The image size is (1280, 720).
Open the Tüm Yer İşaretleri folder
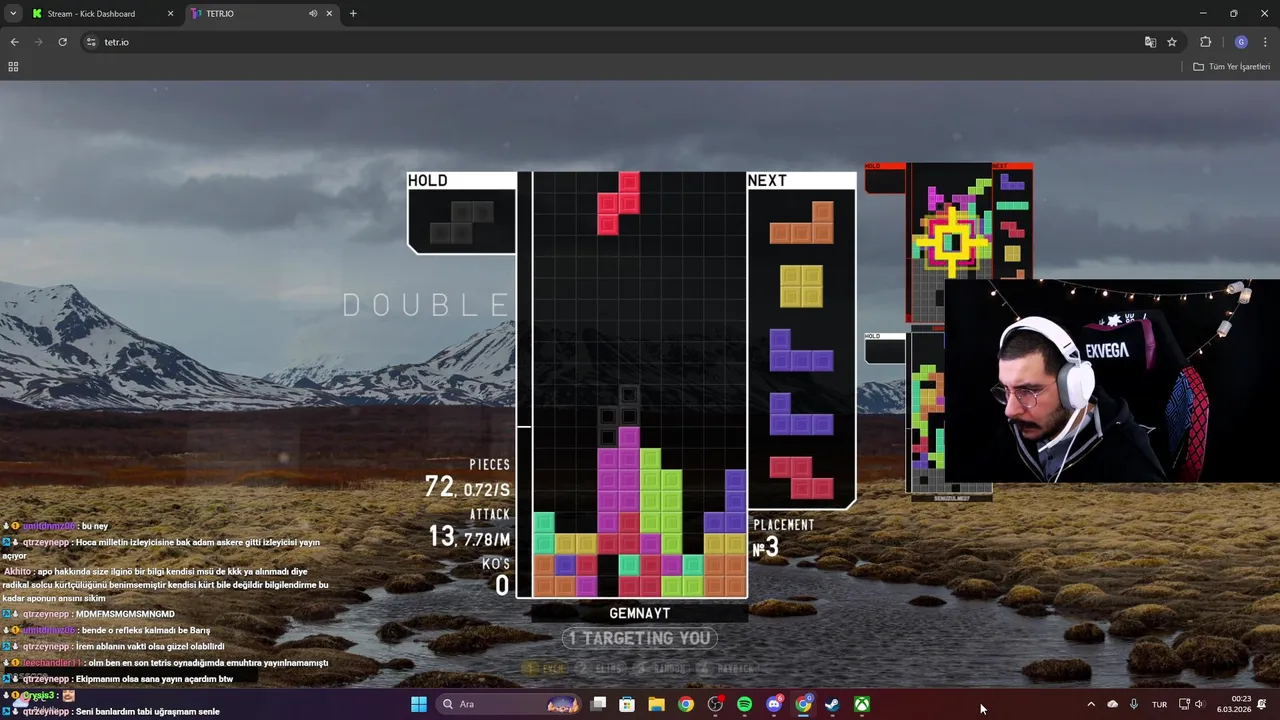(x=1232, y=67)
